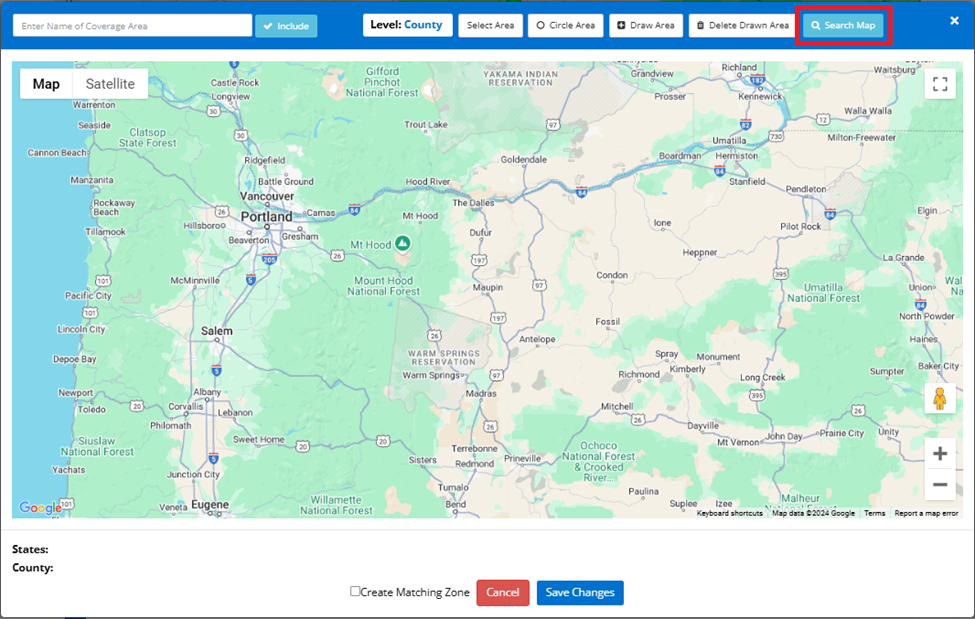Screen dimensions: 975x619
Task: Click inside the coverage area name field
Action: (x=132, y=26)
